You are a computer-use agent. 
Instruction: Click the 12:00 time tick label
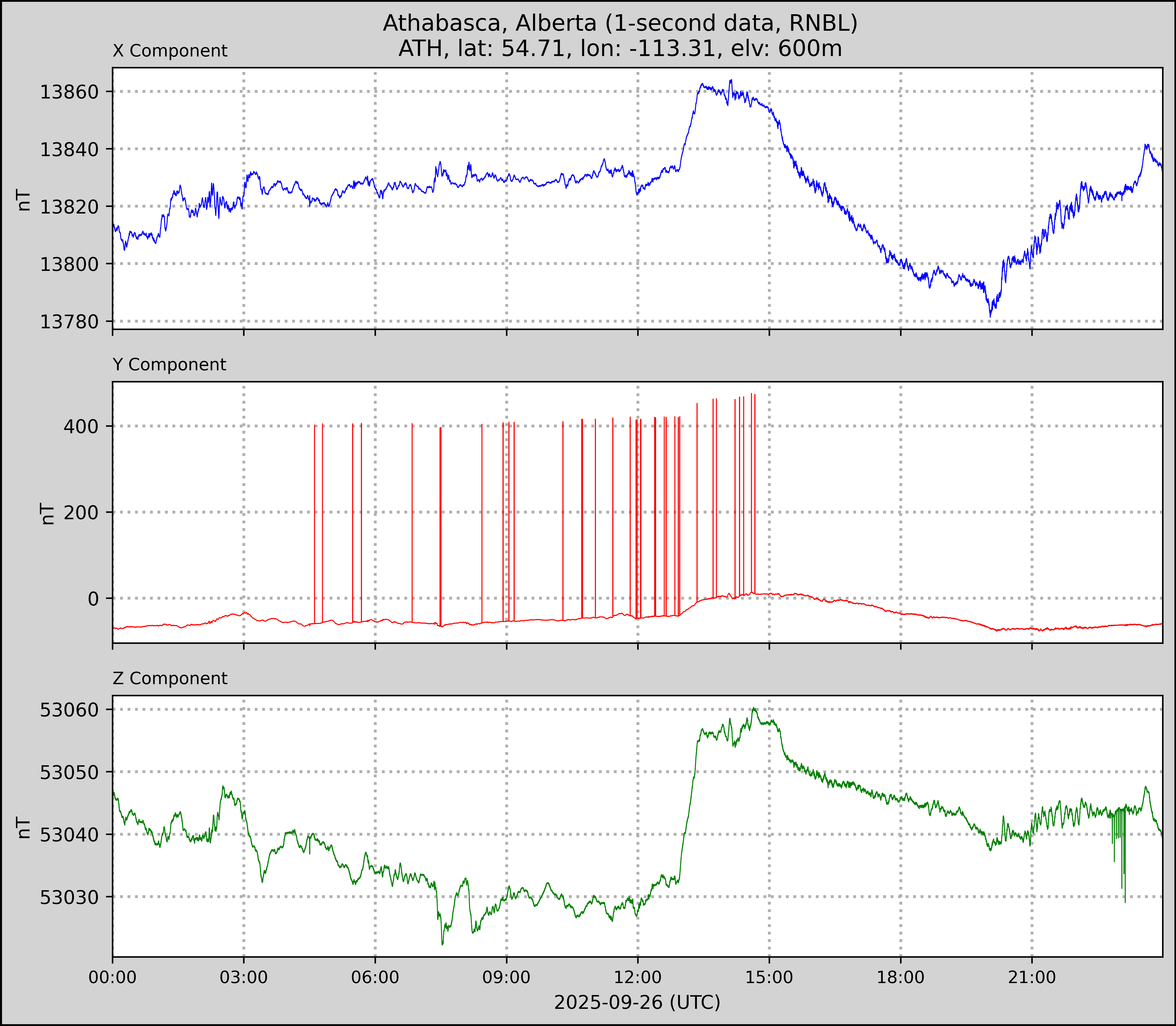tap(638, 977)
